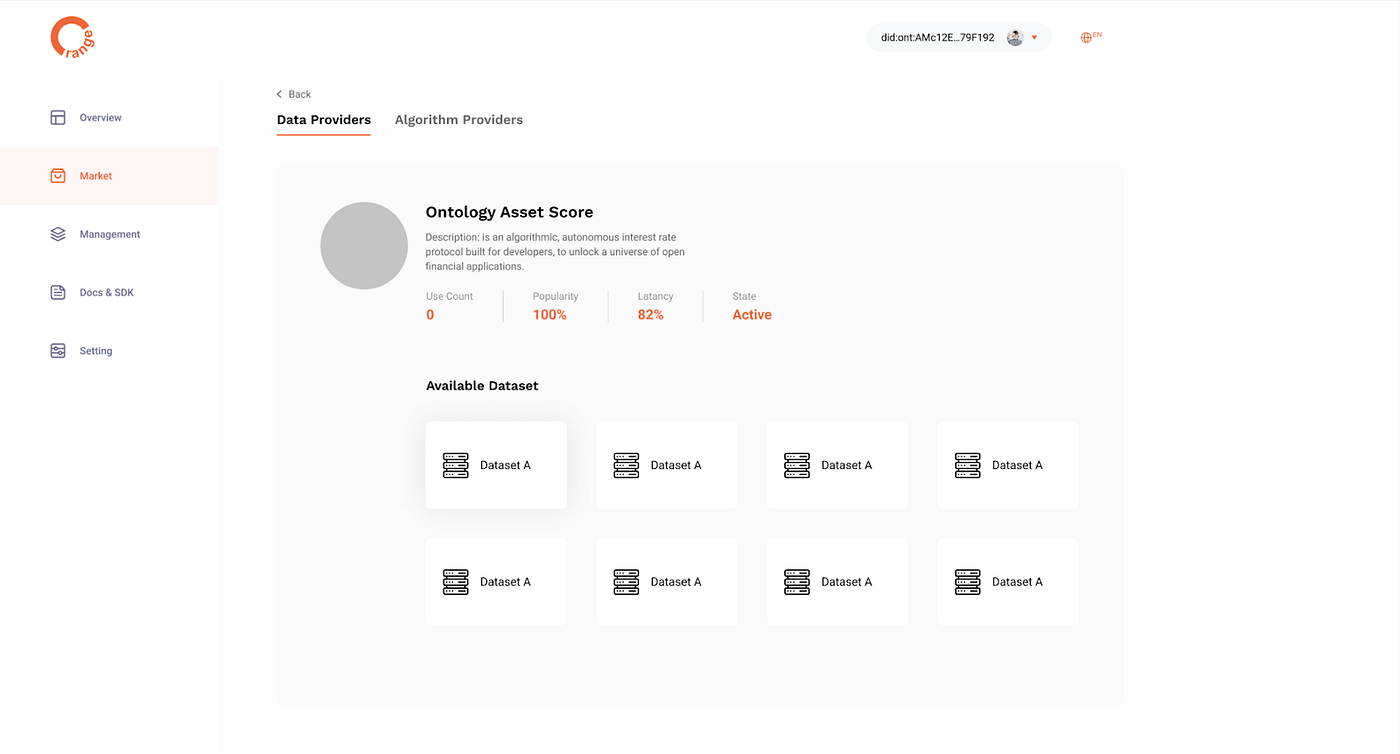Expand the orange account dropdown arrow
This screenshot has height=754, width=1400.
[x=1034, y=38]
